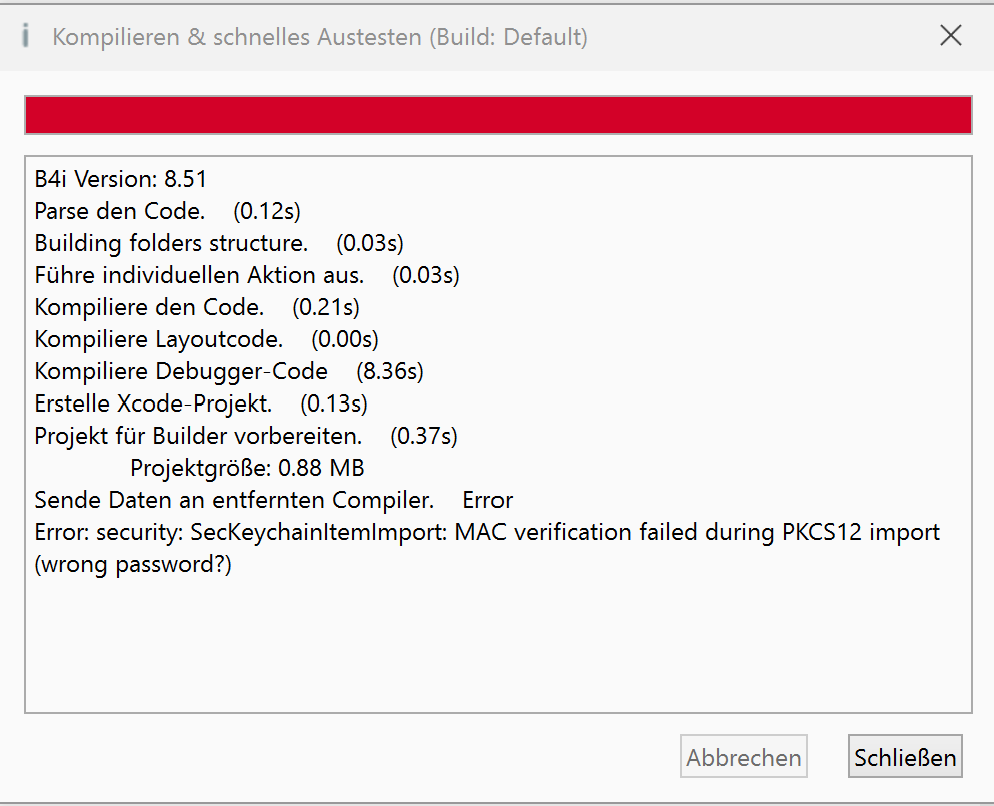Select the 'Sende Daten an entfernten Compiler.' line
Viewport: 994px width, 806px height.
pyautogui.click(x=234, y=499)
